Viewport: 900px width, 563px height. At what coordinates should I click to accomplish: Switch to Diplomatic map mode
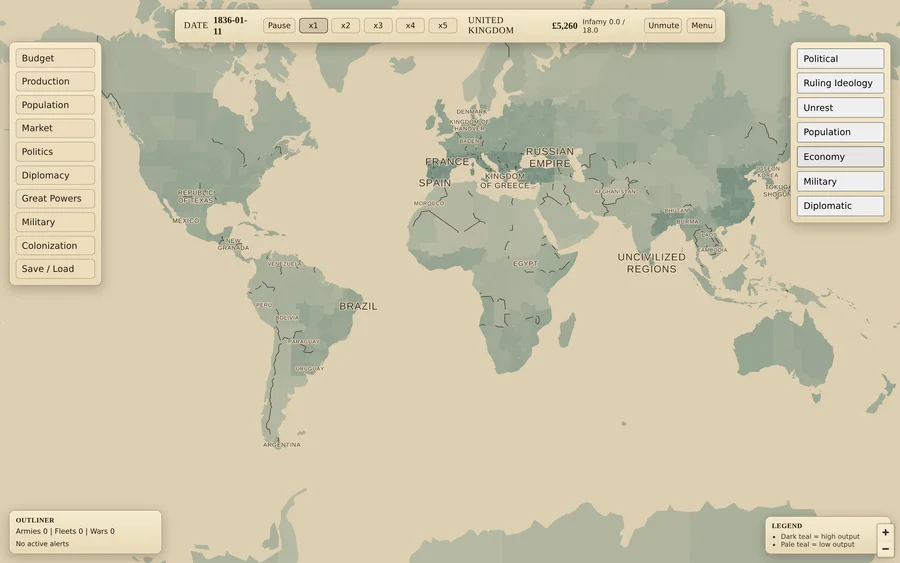pyautogui.click(x=840, y=205)
